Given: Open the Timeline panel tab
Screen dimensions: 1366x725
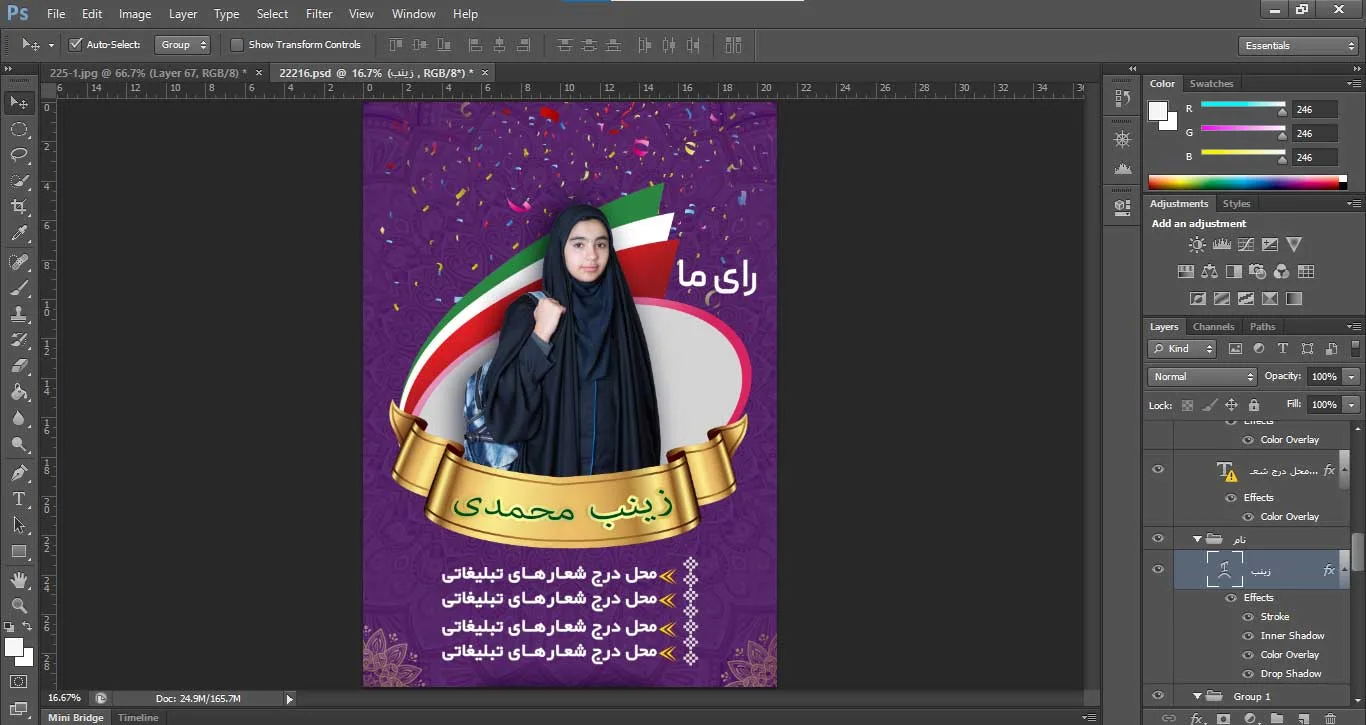Looking at the screenshot, I should (x=138, y=718).
